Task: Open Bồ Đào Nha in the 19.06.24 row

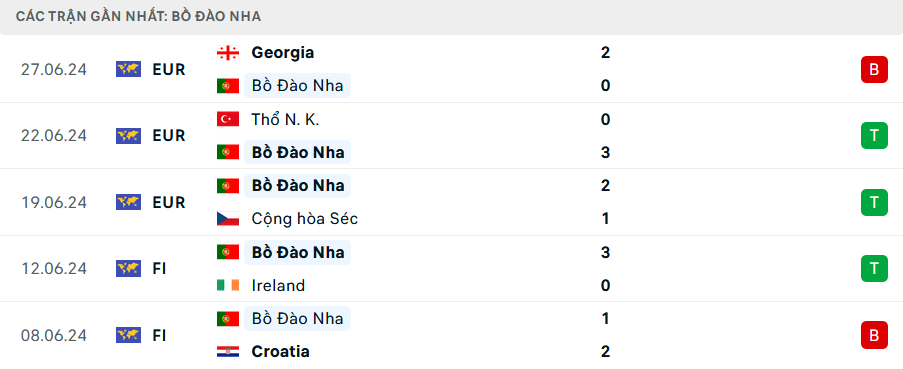Action: 298,186
